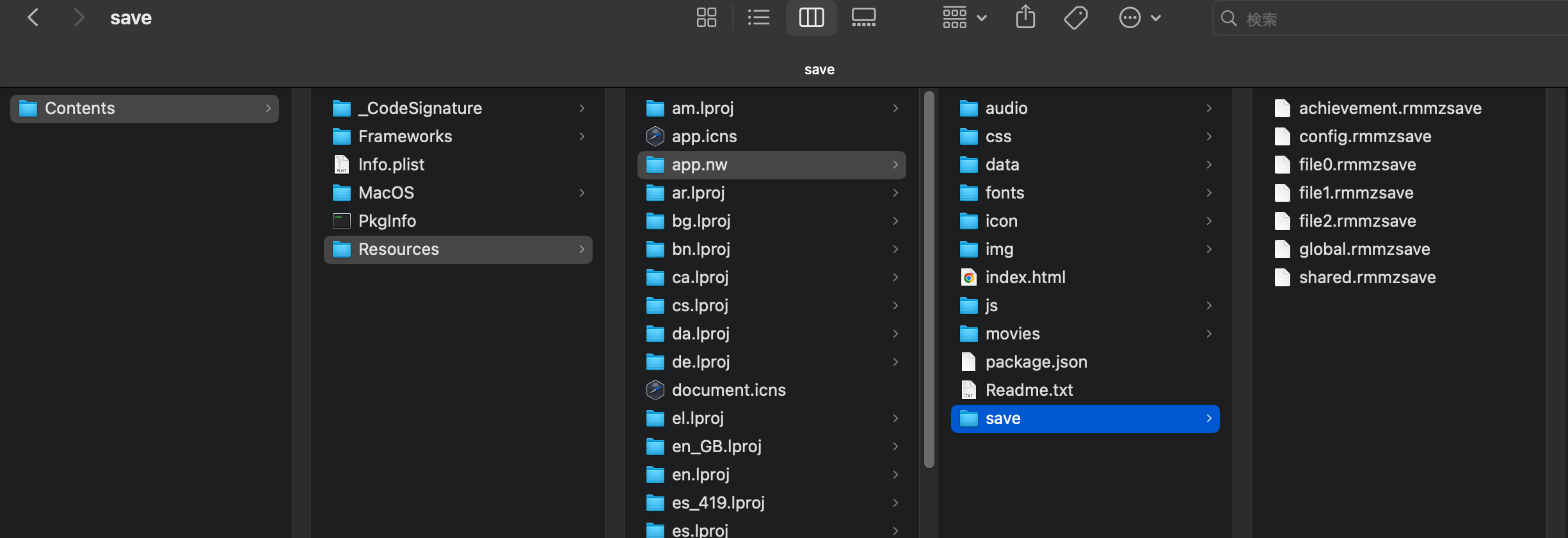Click the third column's vertical scrollbar
The image size is (1568, 538).
[x=929, y=279]
